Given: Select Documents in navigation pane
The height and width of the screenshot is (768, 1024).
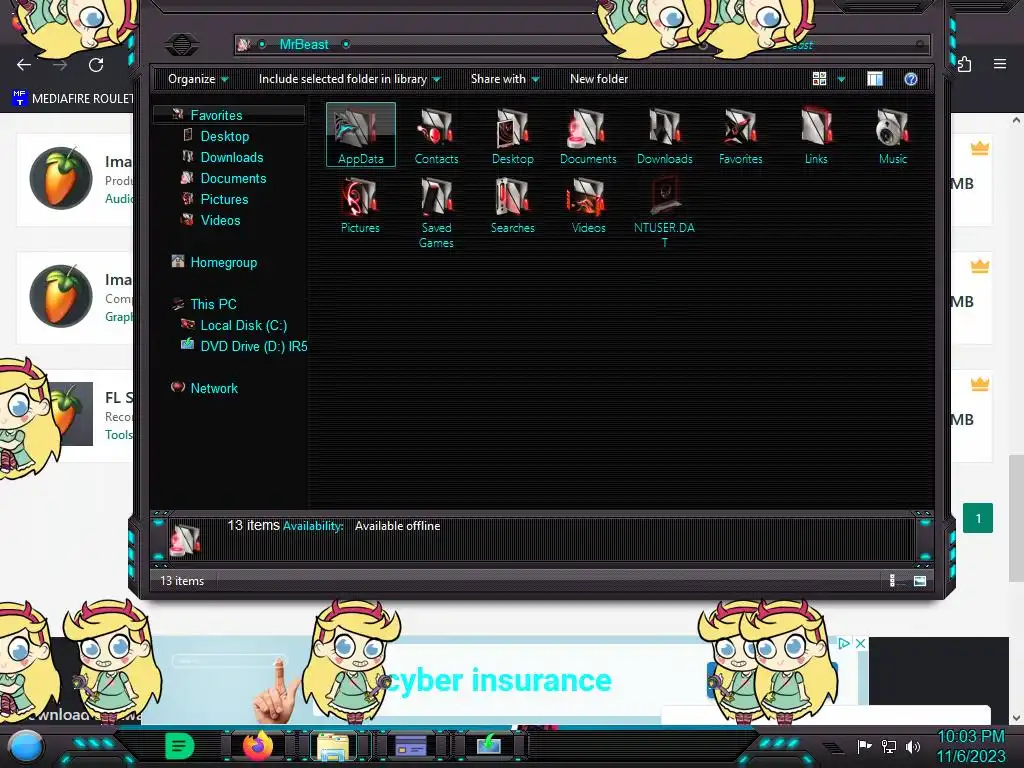Looking at the screenshot, I should [233, 178].
